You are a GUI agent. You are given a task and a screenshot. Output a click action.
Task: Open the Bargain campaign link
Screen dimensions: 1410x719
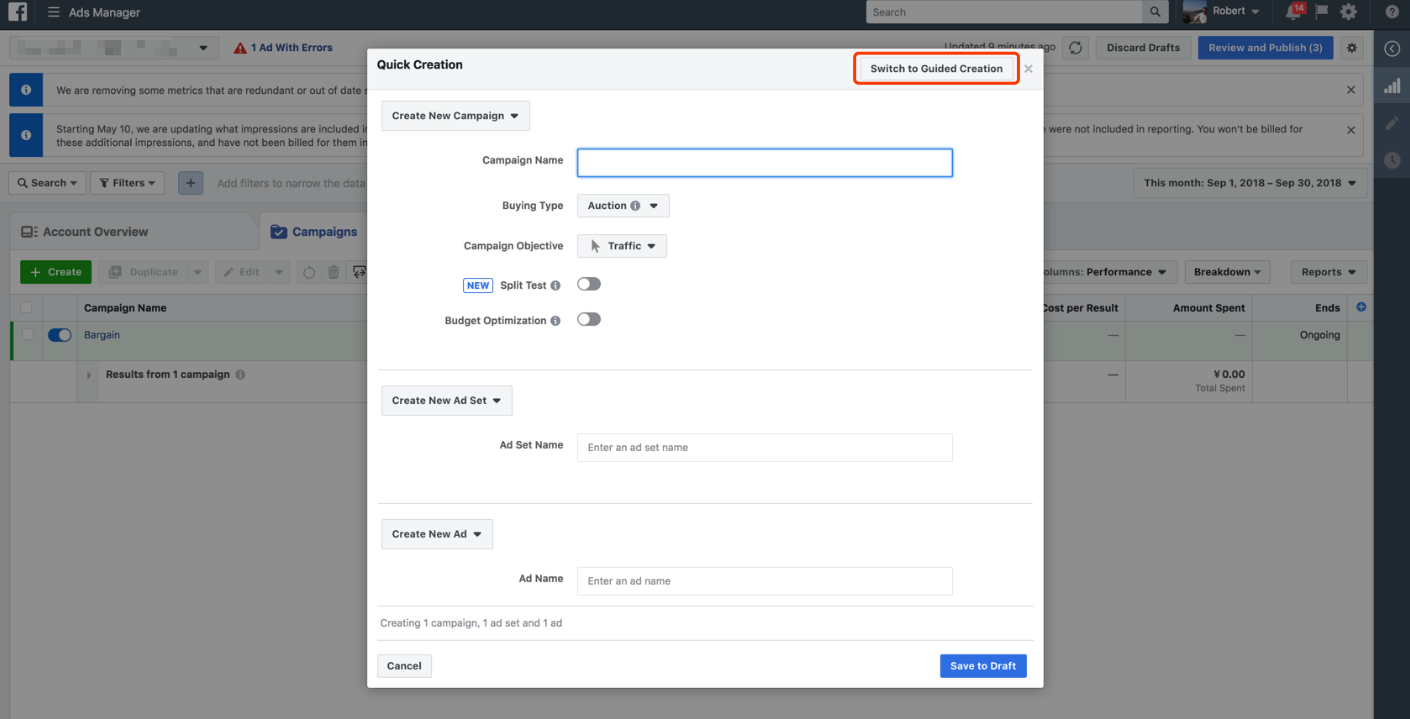pyautogui.click(x=102, y=335)
